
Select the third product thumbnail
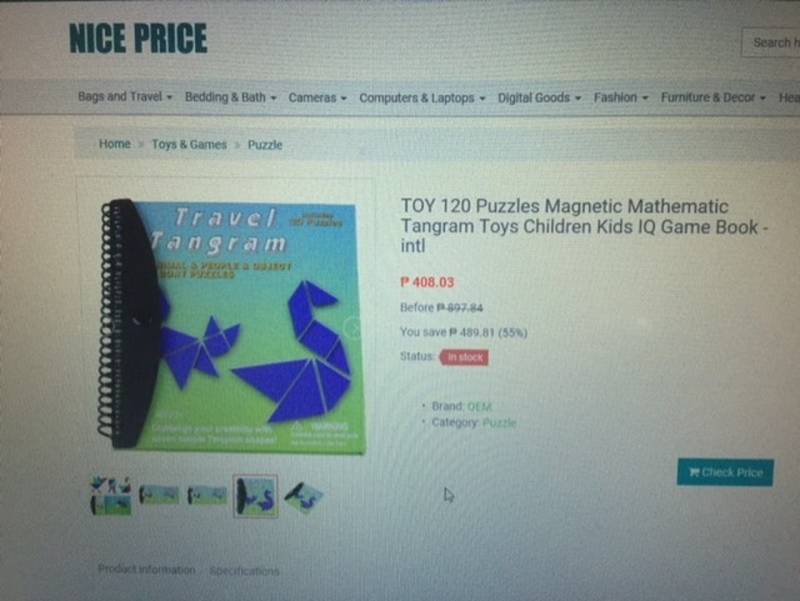(x=207, y=495)
